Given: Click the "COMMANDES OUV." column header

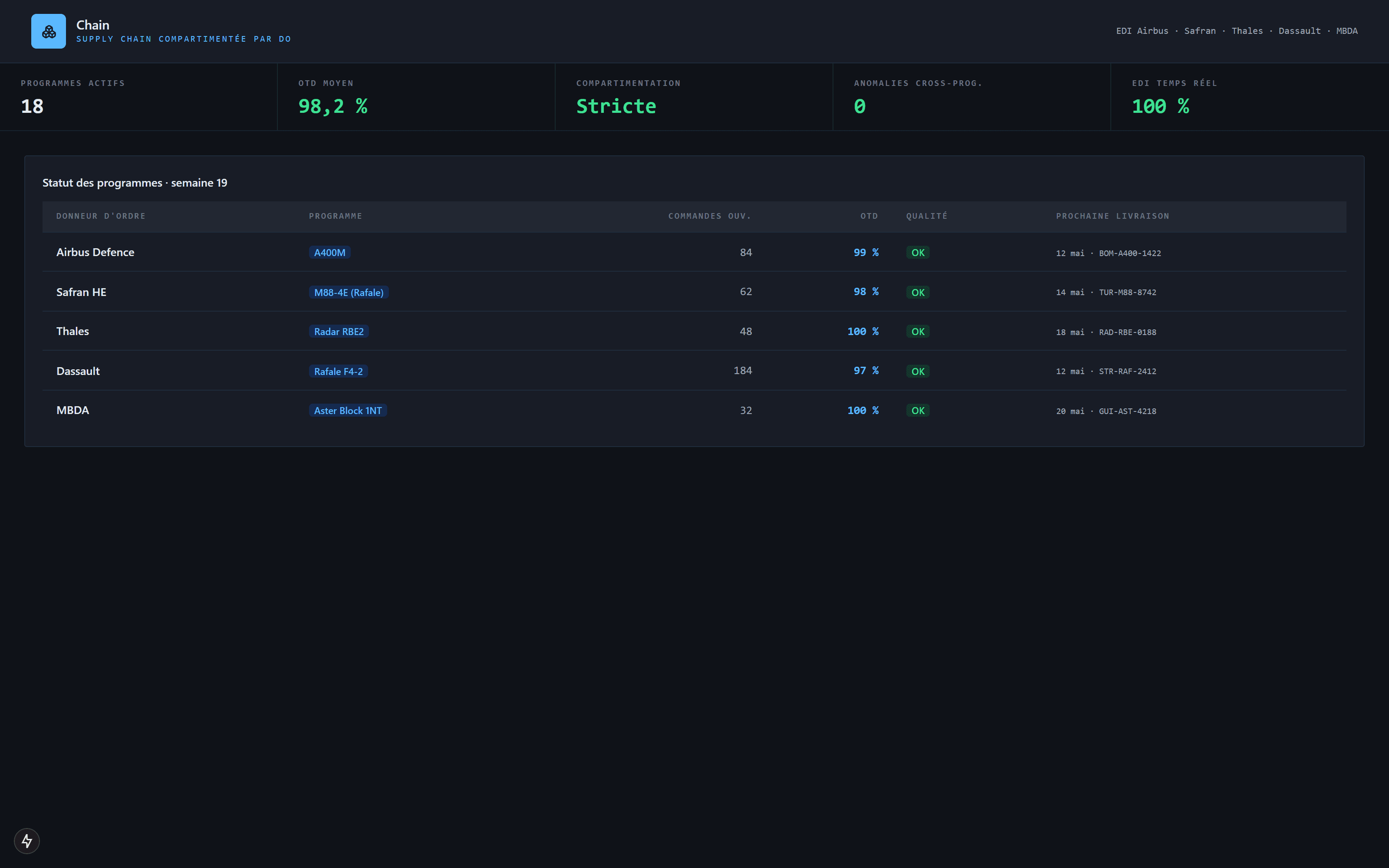Looking at the screenshot, I should pos(710,216).
